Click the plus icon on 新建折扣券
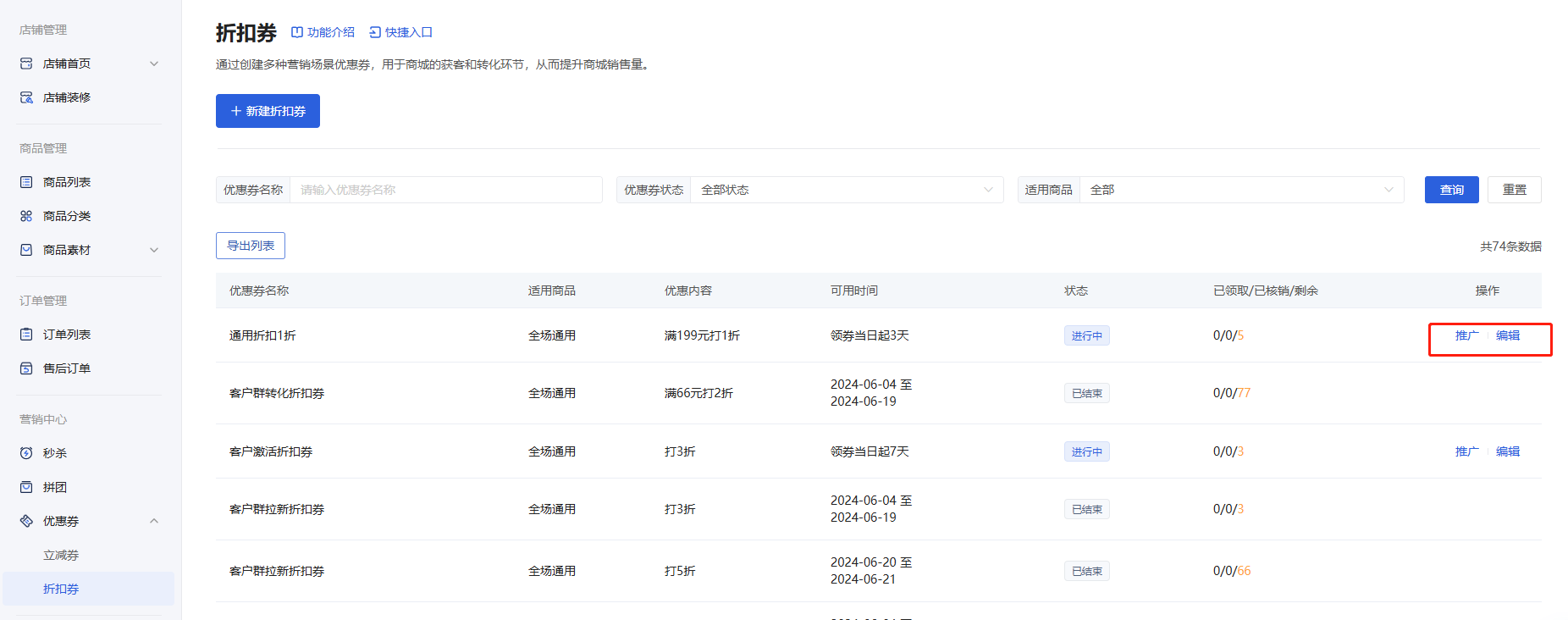 click(236, 111)
